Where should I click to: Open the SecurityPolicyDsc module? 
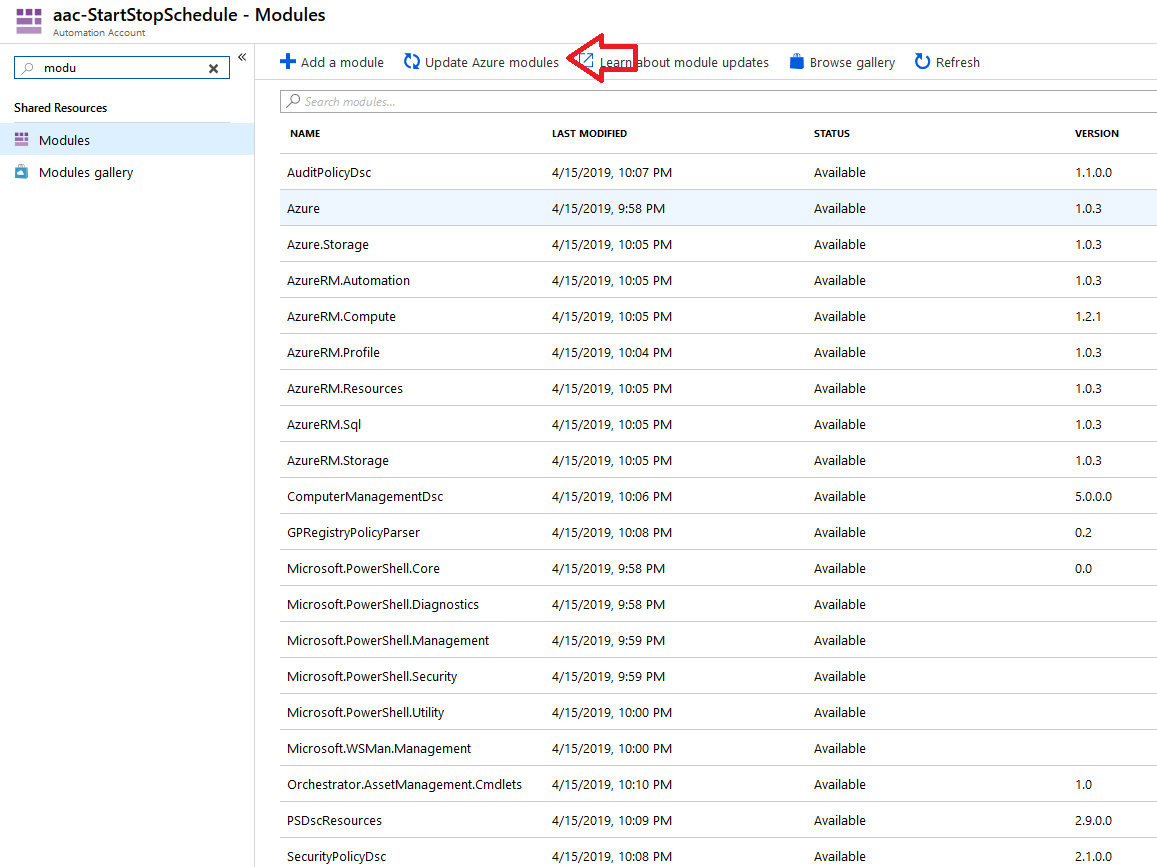click(336, 857)
